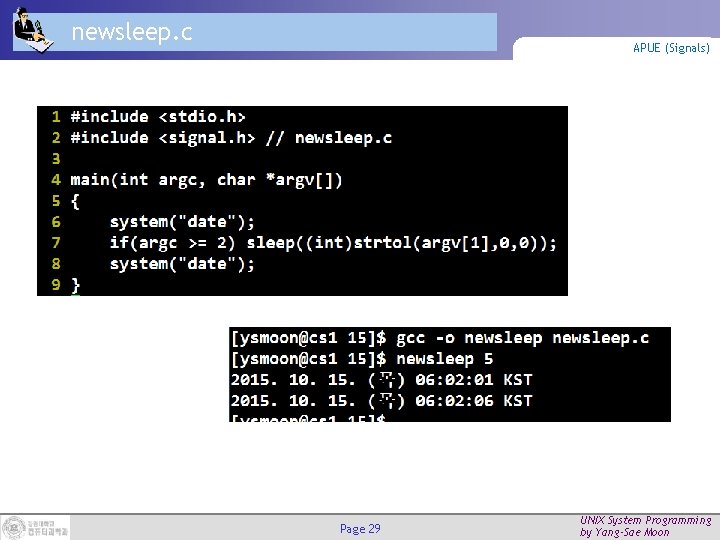Click the 06:02:06 KST output line
Image resolution: width=720 pixels, height=540 pixels.
pos(381,401)
